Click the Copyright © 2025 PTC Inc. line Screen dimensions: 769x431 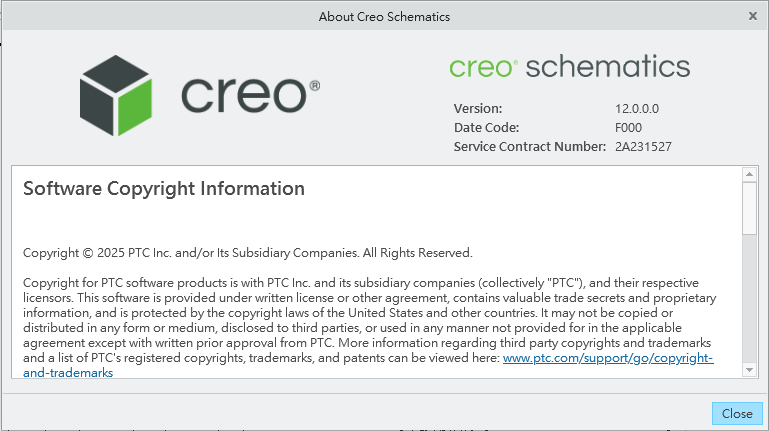tap(247, 253)
